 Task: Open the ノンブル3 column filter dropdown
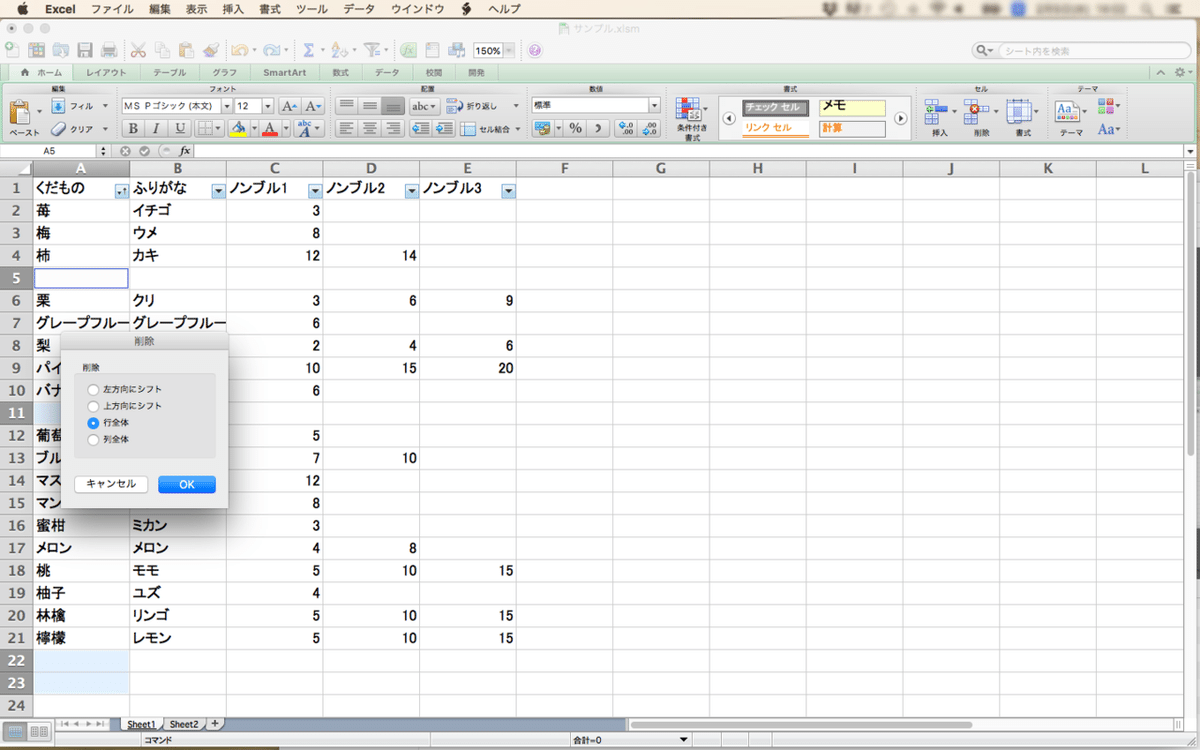(508, 191)
